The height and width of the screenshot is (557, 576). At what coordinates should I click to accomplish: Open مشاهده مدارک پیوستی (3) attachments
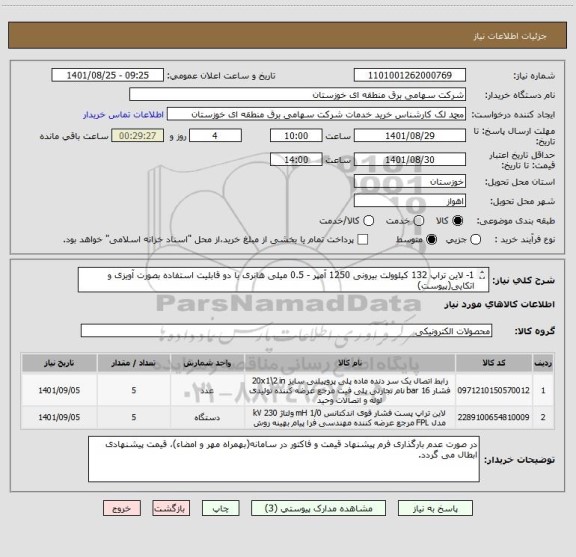point(318,508)
